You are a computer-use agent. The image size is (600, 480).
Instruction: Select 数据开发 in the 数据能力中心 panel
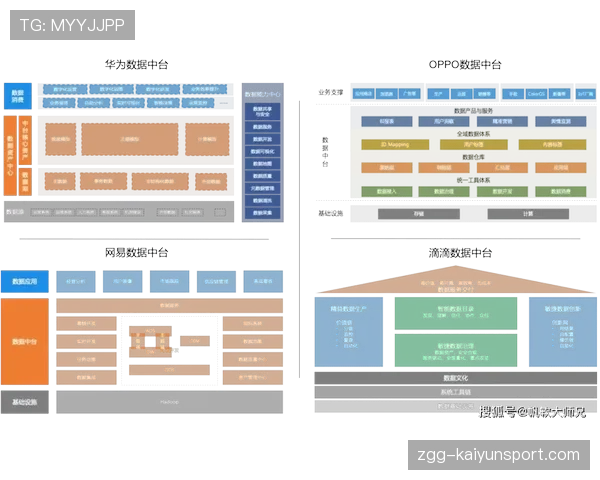[262, 139]
